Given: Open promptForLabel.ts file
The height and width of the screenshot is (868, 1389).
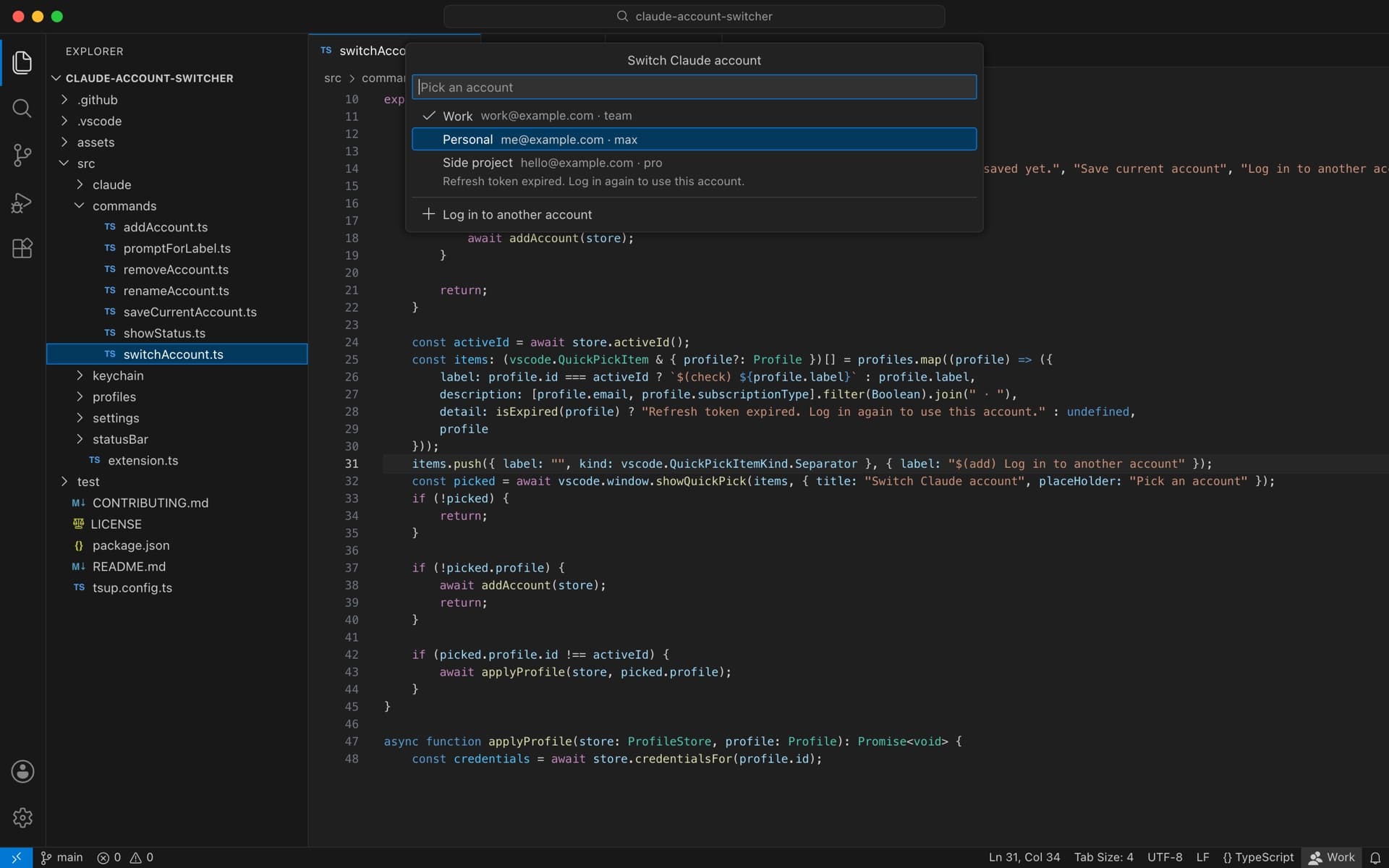Looking at the screenshot, I should [x=177, y=248].
